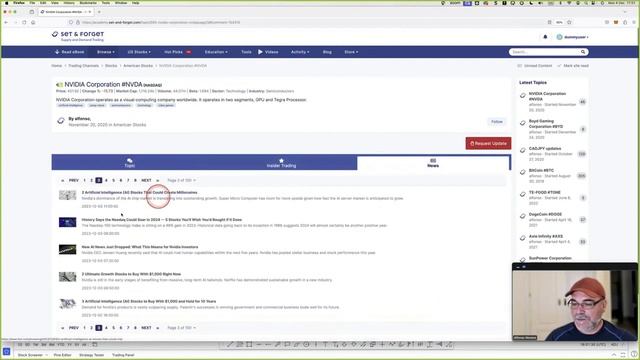Viewport: 640px width, 360px height.
Task: Click NEXT in the top pagination
Action: click(x=146, y=180)
